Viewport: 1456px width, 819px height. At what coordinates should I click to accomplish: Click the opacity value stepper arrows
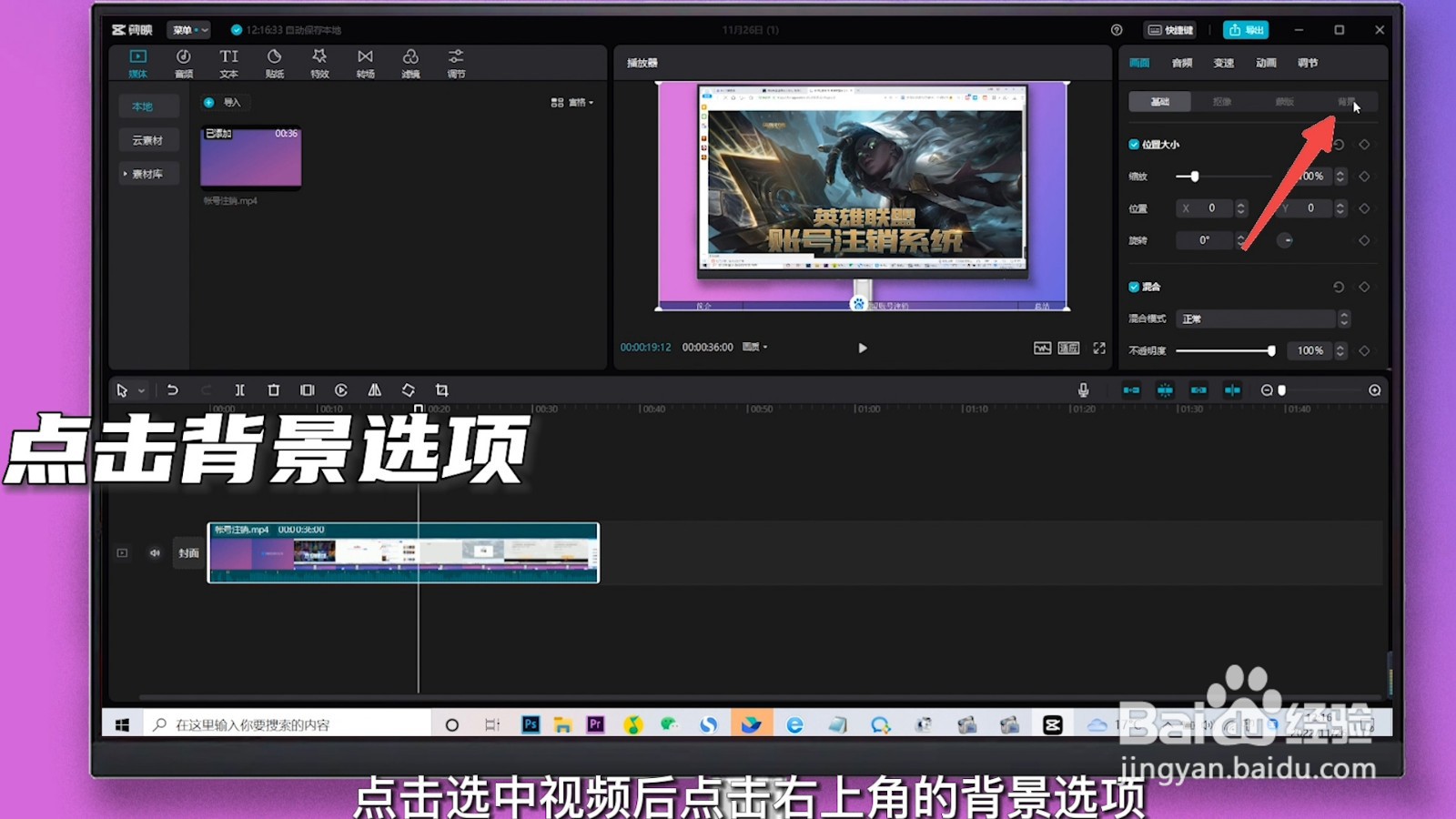tap(1340, 350)
